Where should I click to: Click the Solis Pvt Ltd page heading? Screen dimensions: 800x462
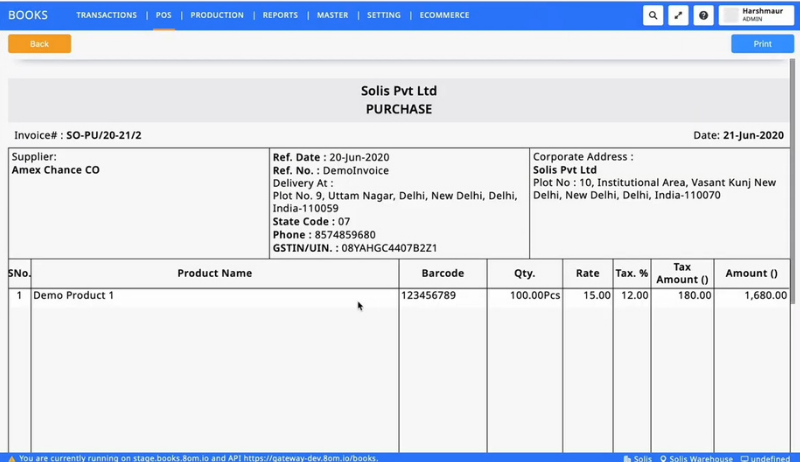coord(399,91)
